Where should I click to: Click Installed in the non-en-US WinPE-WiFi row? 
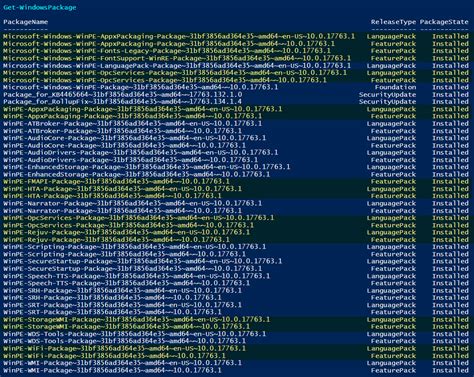click(x=450, y=356)
